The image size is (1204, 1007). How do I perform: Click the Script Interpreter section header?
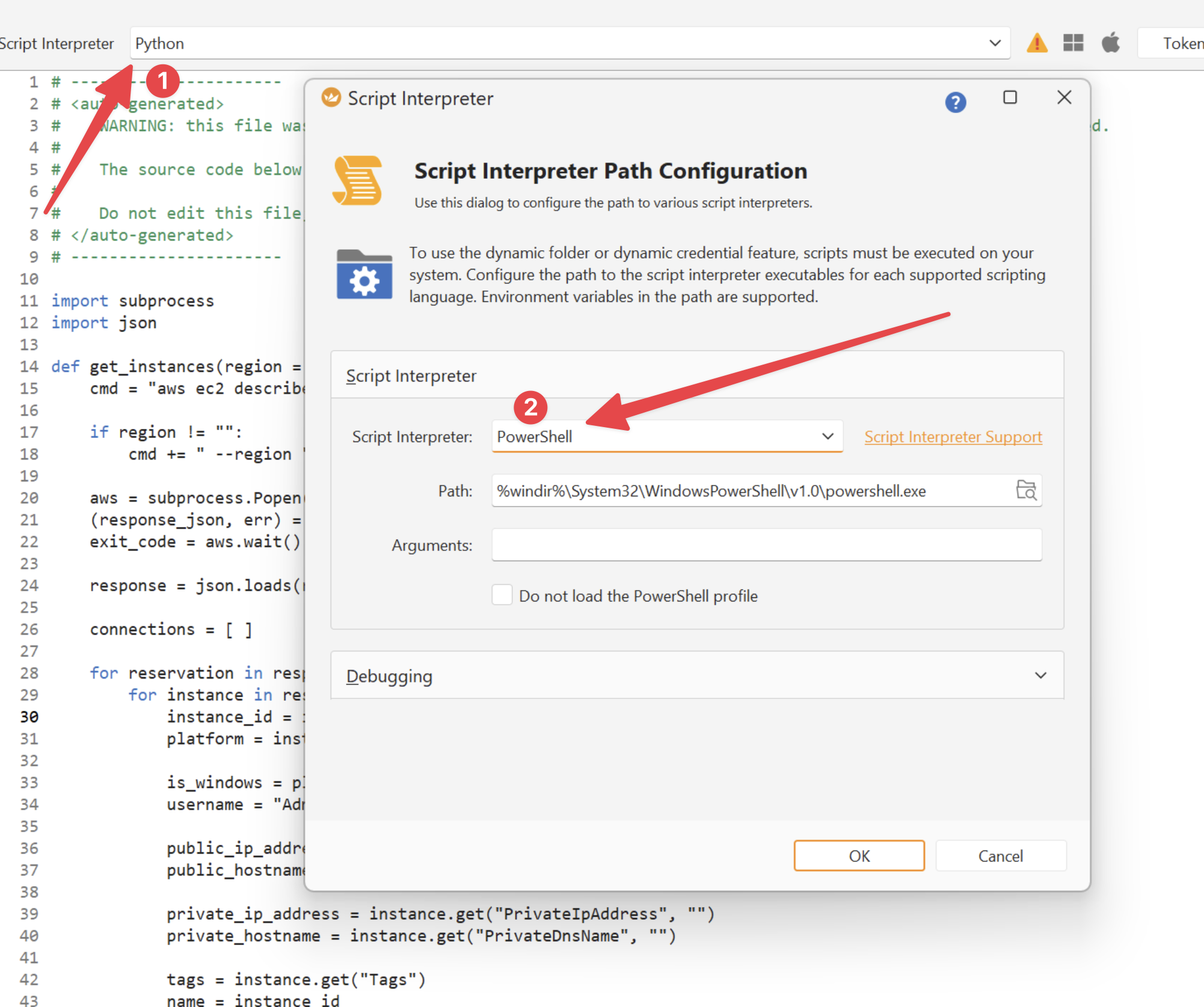click(411, 376)
